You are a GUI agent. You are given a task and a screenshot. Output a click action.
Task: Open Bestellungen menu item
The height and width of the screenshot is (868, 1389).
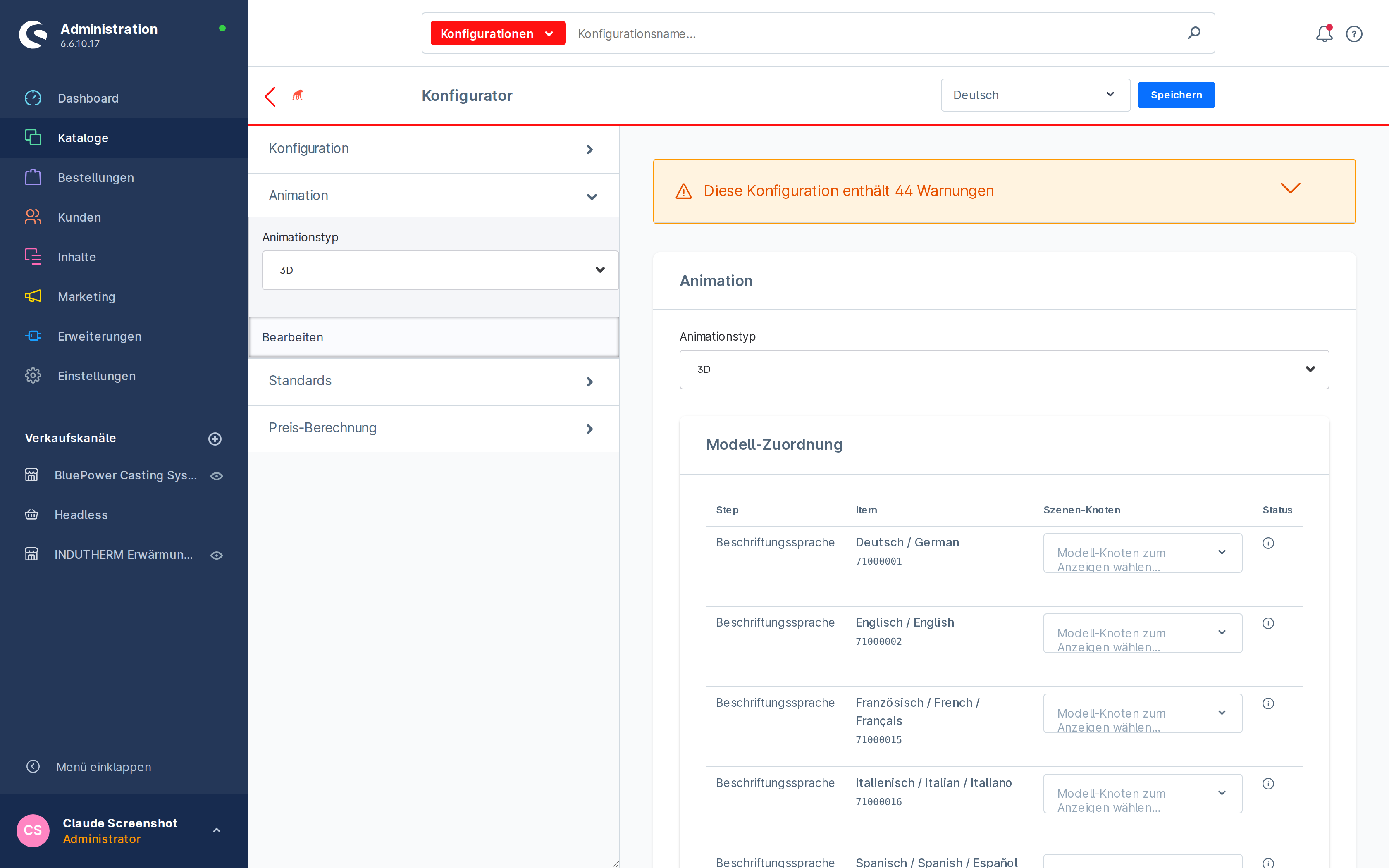point(124,177)
